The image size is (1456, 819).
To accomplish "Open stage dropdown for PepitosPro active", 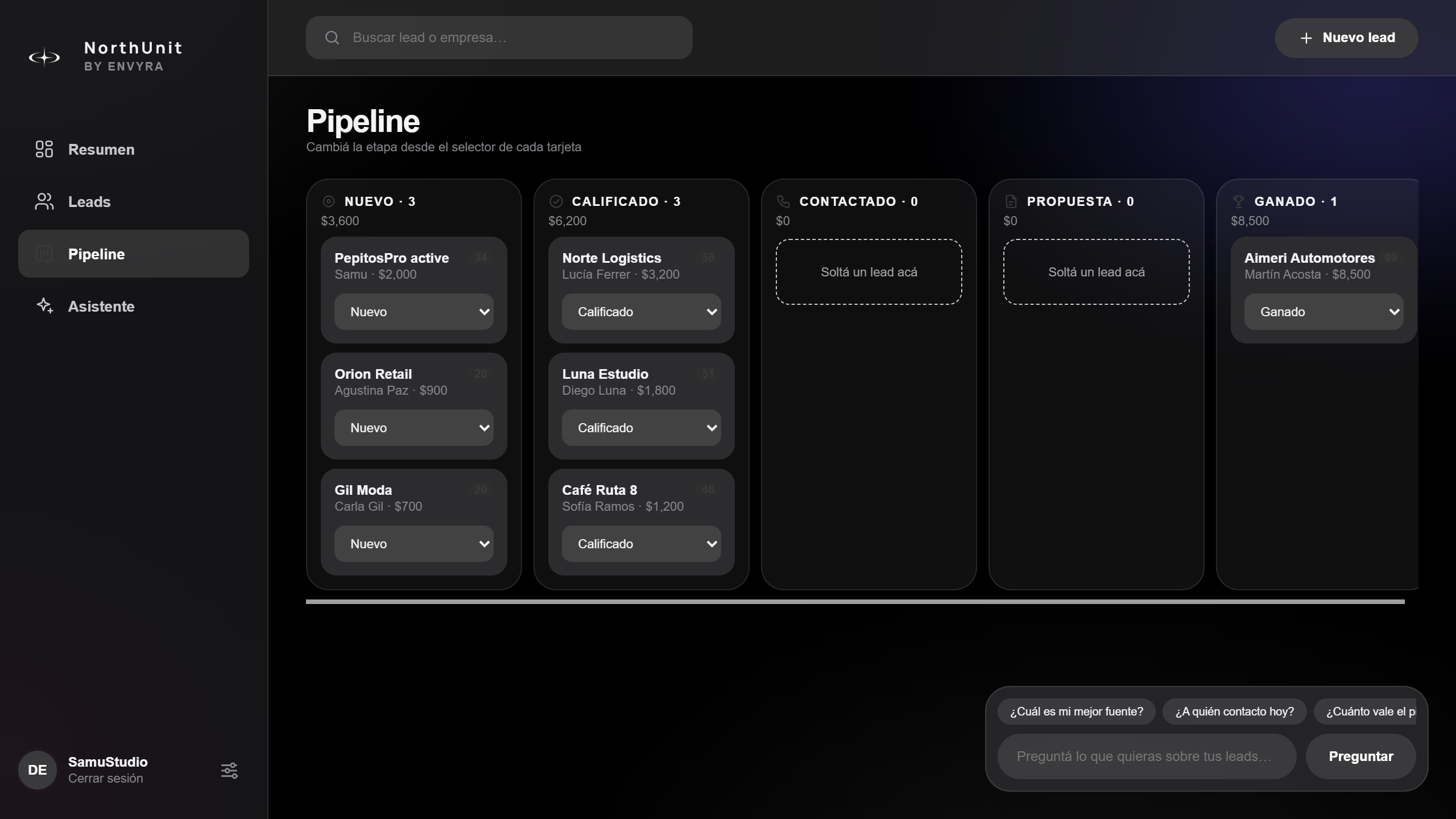I will pyautogui.click(x=414, y=312).
